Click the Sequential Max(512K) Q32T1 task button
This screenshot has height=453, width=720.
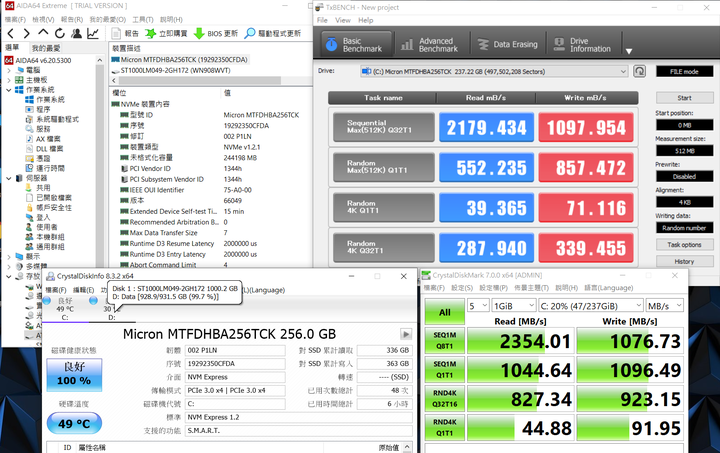[383, 127]
